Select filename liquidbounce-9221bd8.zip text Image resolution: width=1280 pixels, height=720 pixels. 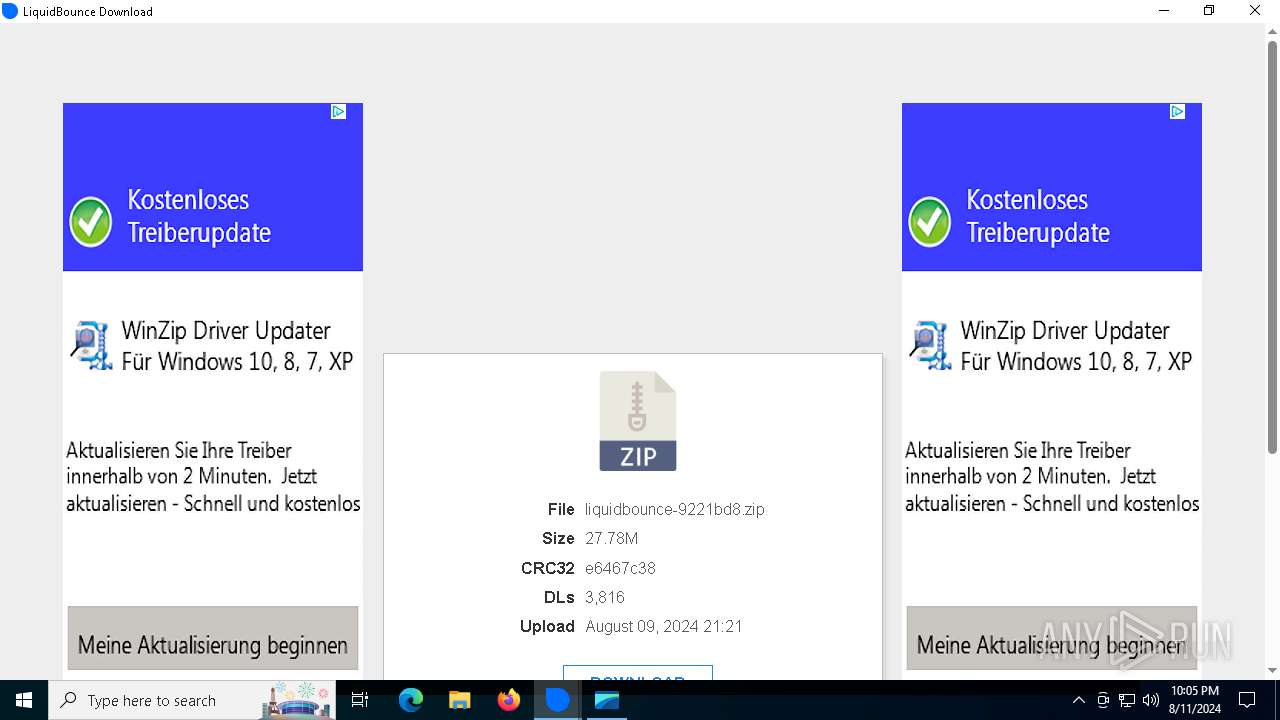click(675, 509)
